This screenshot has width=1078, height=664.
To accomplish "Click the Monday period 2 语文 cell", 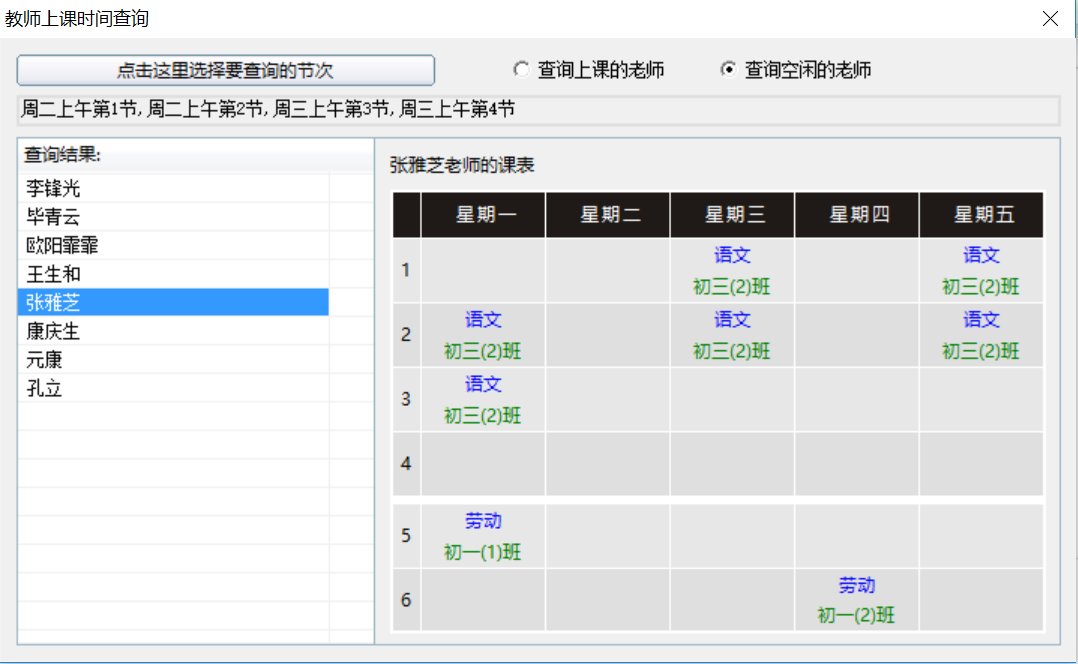I will click(x=483, y=335).
